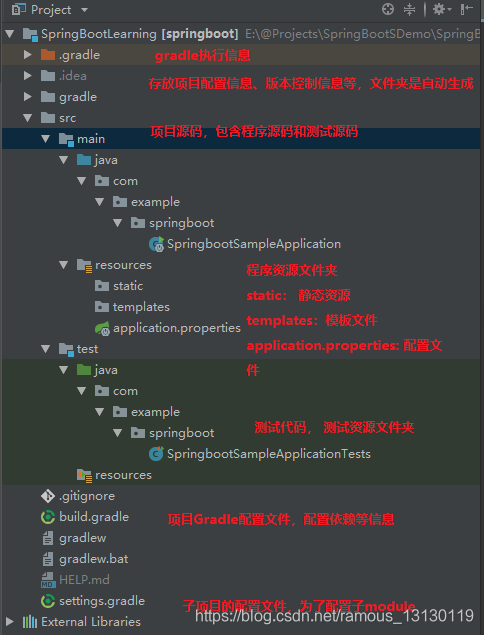The height and width of the screenshot is (635, 484).
Task: Expand the gradle folder arrow
Action: click(28, 96)
